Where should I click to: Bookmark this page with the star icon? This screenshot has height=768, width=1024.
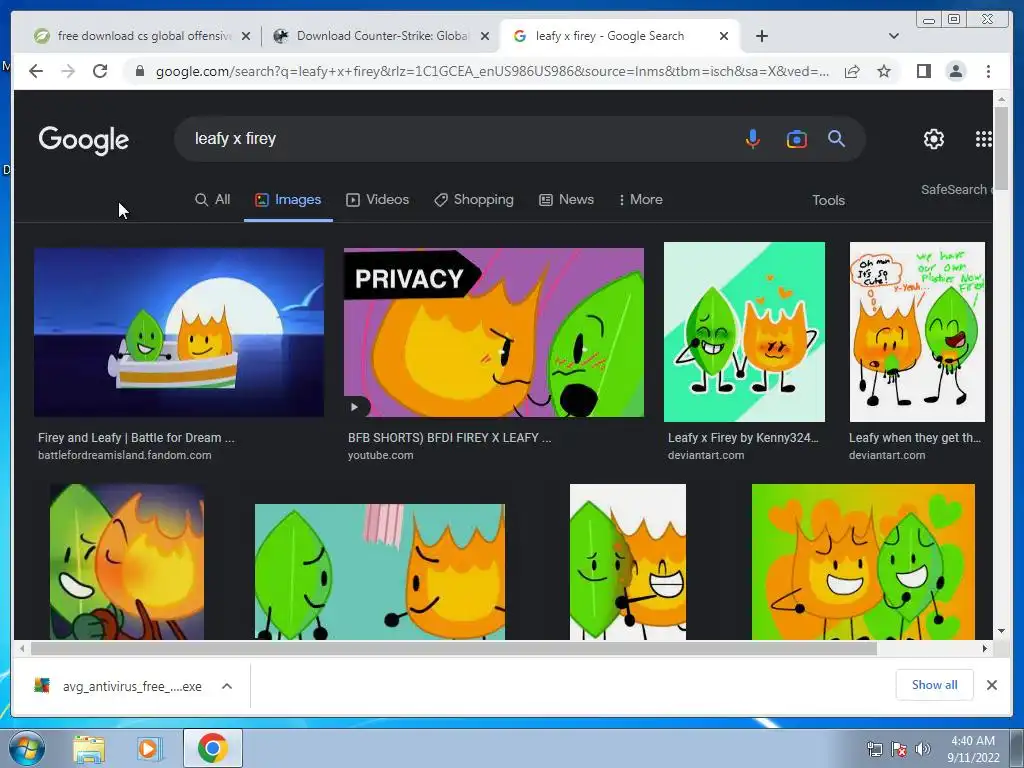click(x=884, y=71)
